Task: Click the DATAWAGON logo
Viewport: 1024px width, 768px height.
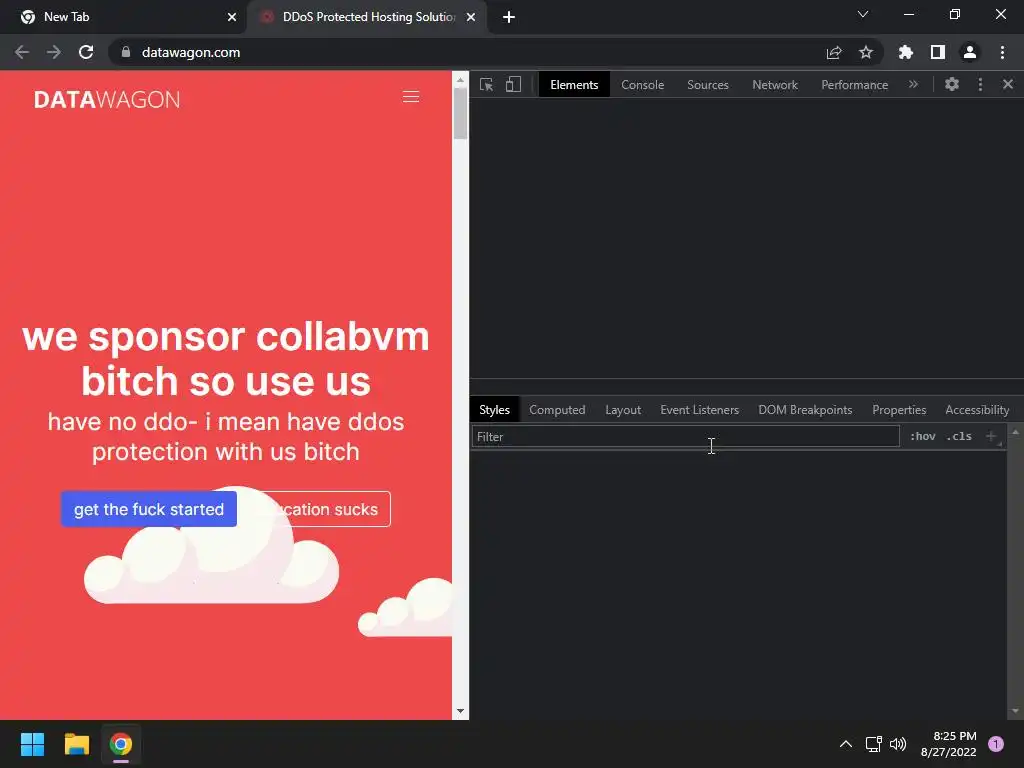Action: point(107,99)
